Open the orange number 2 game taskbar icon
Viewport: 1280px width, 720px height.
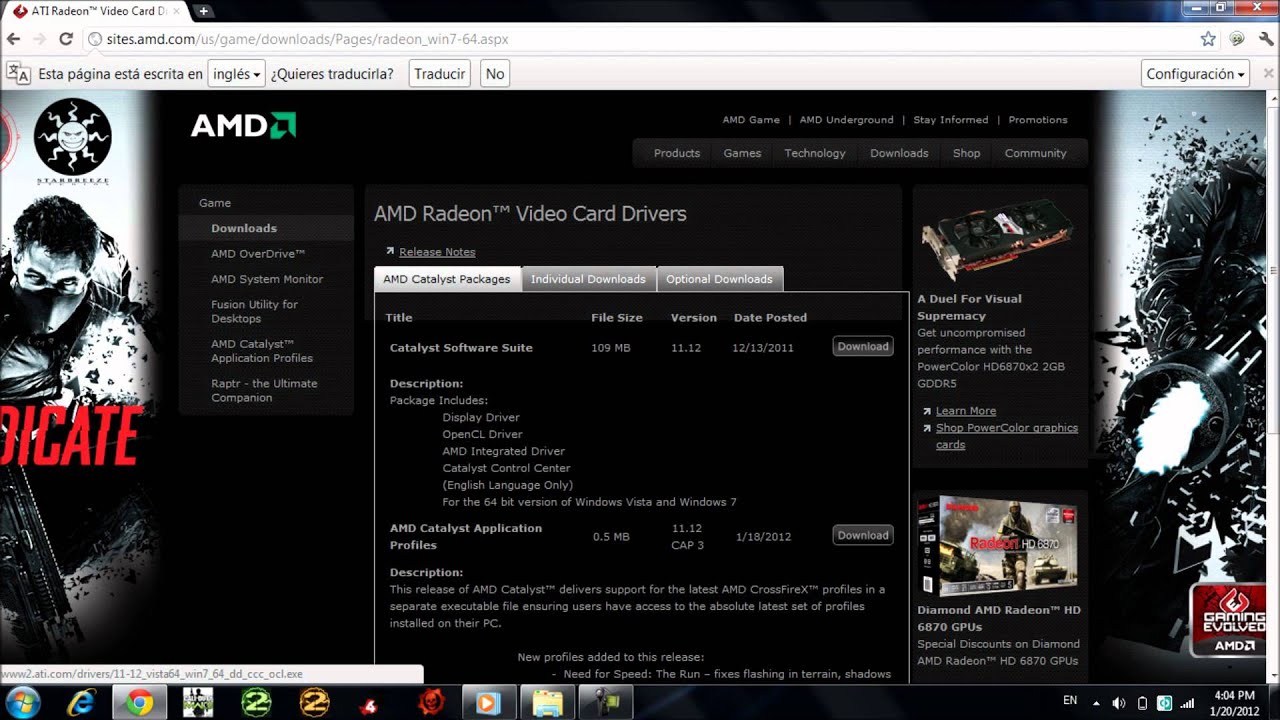[x=315, y=703]
